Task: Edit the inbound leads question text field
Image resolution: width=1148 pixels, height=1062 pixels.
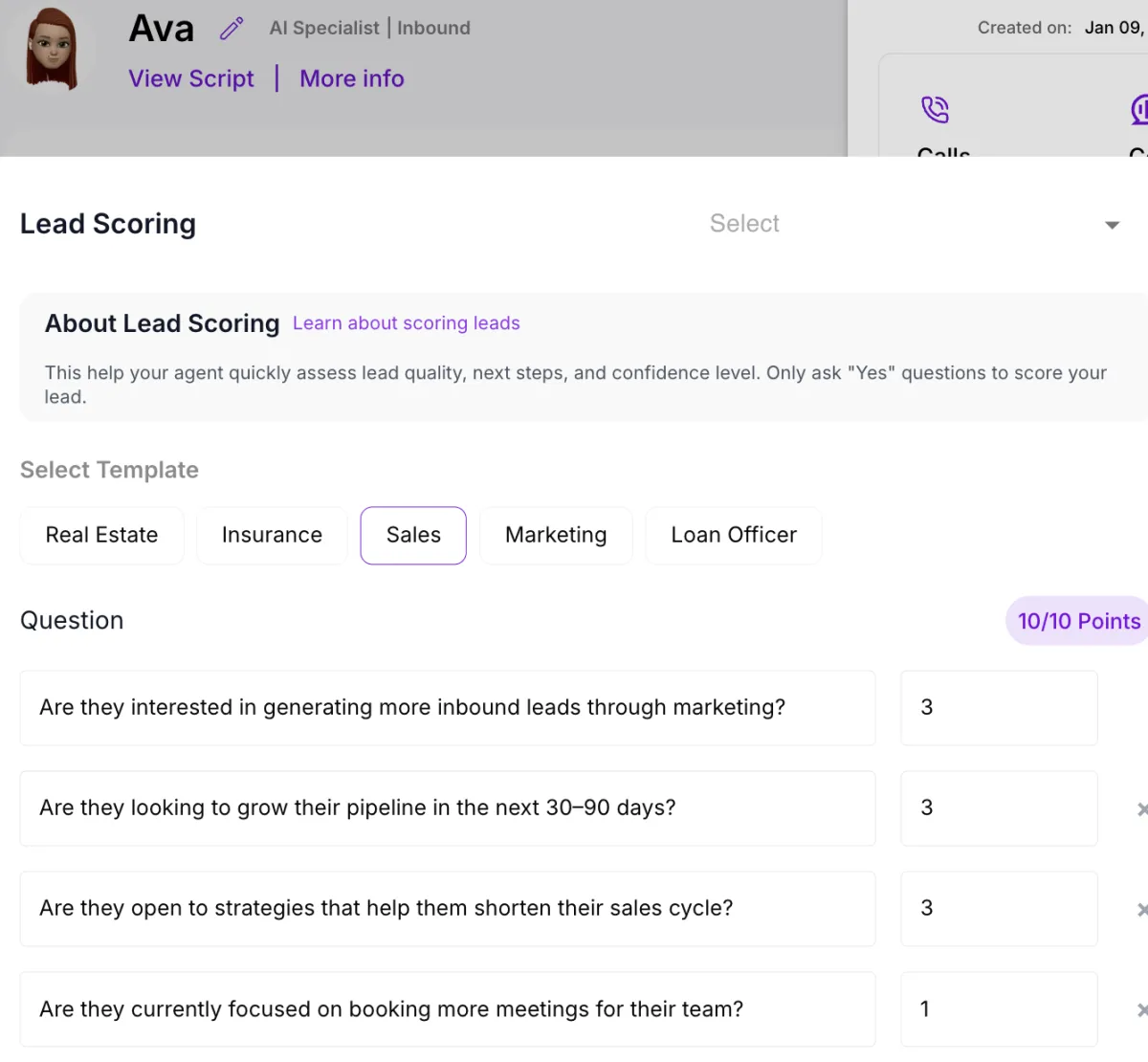Action: [447, 708]
